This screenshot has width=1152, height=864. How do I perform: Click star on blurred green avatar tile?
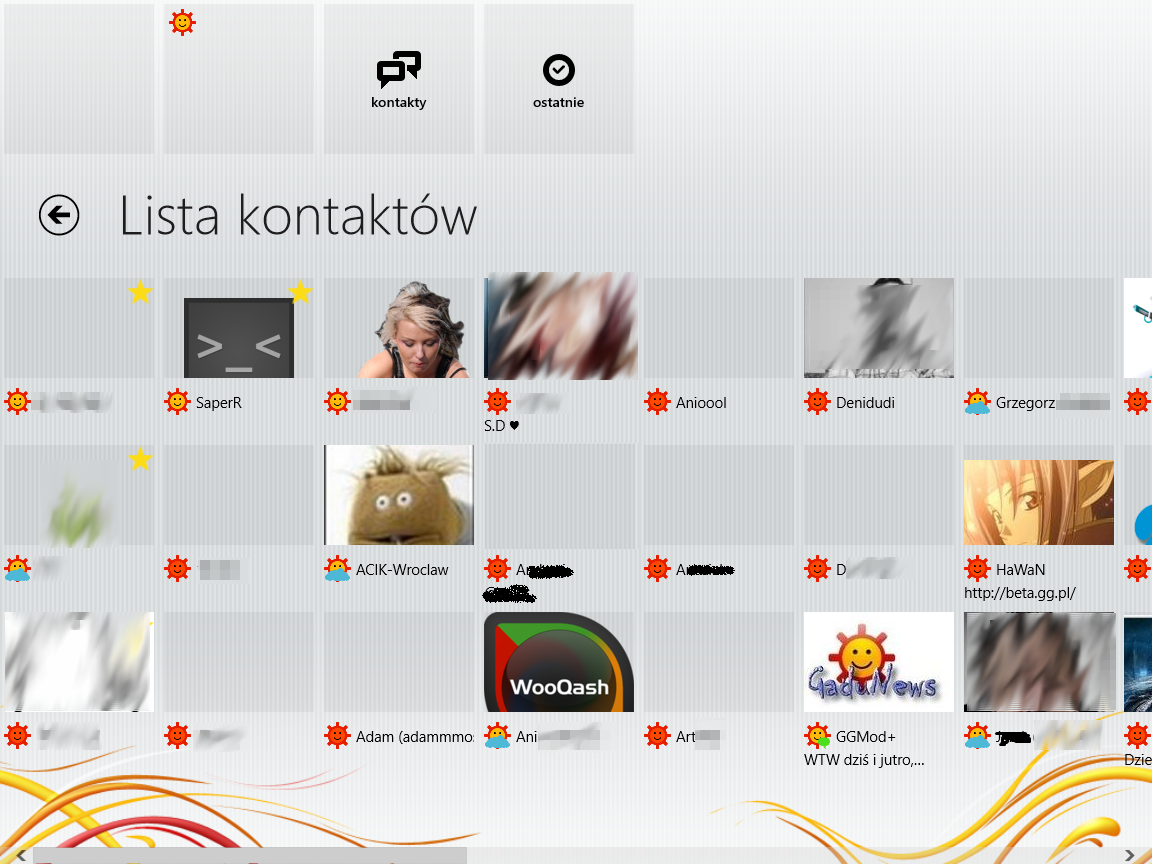coord(140,460)
